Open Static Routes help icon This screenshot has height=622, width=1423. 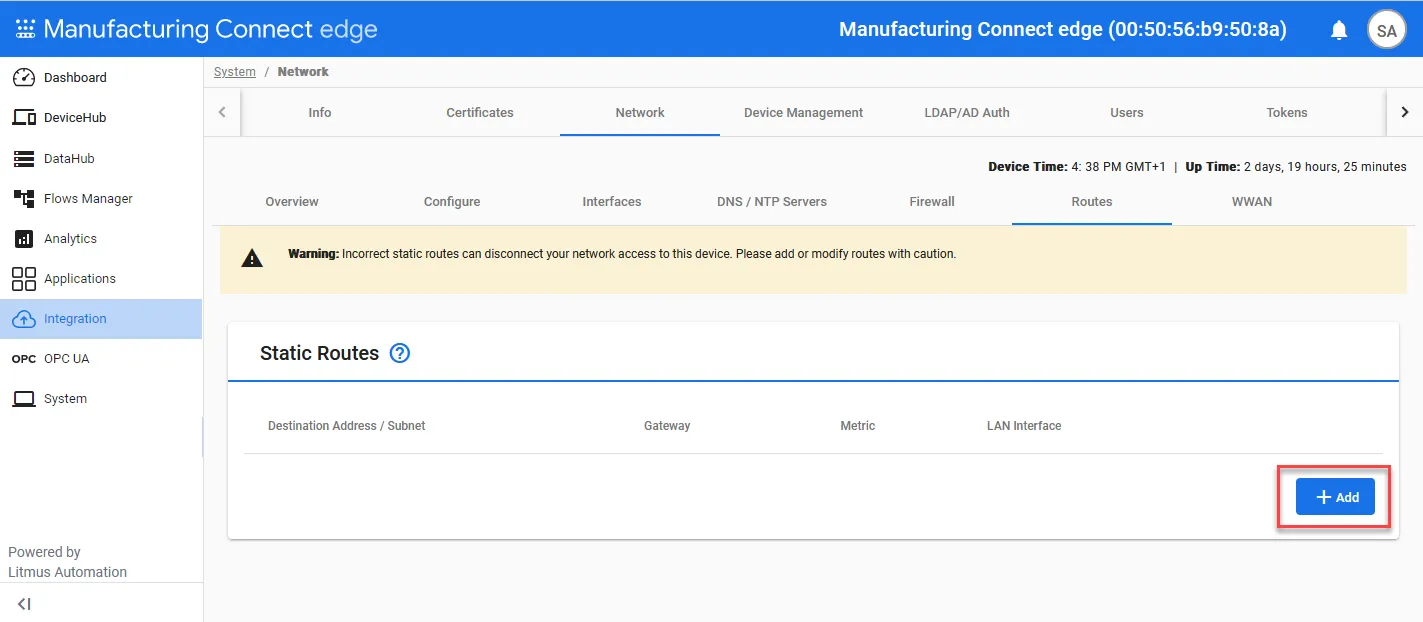[400, 353]
